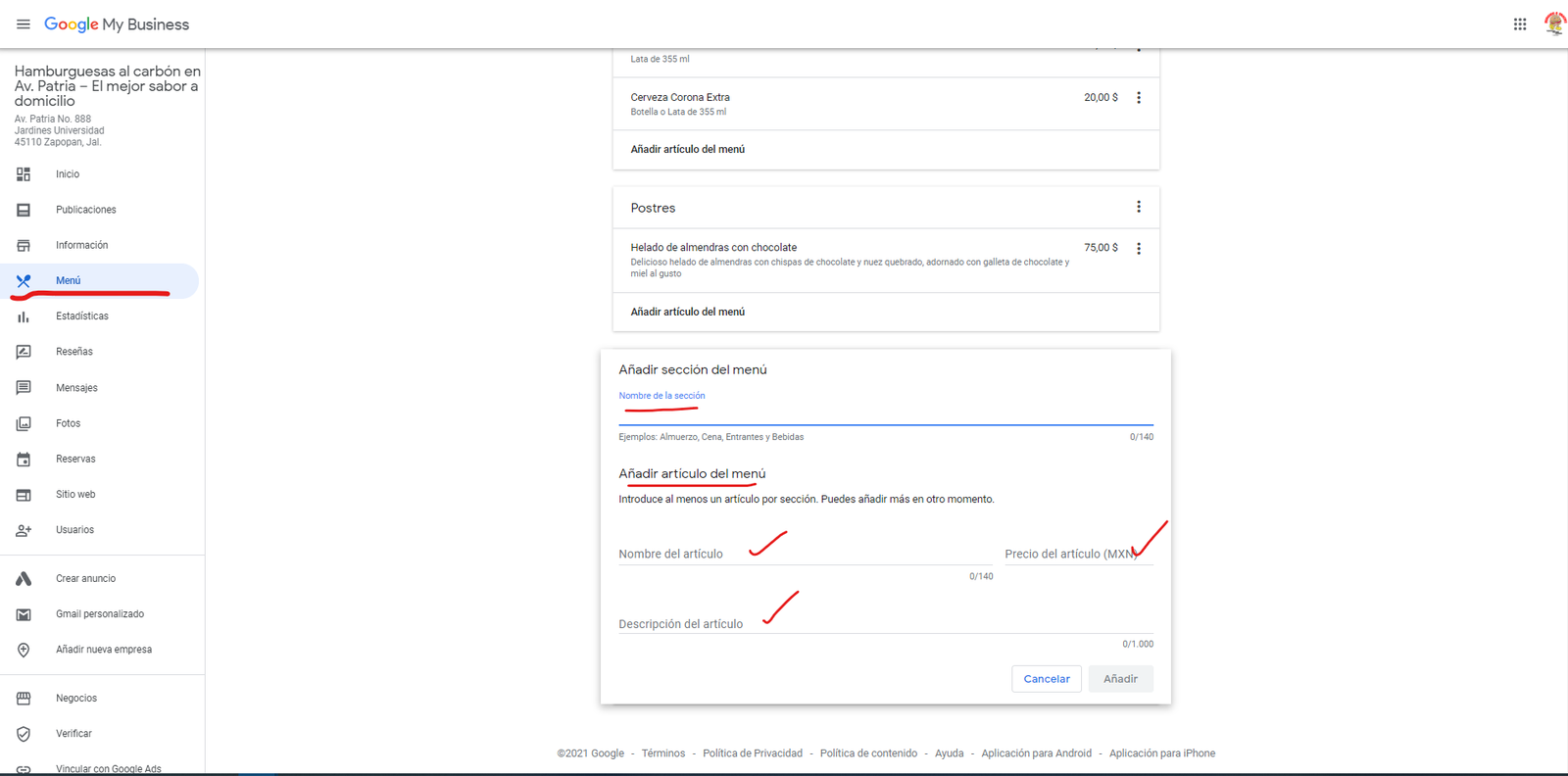
Task: Open options for Cerveza Corona Extra item
Action: (1138, 98)
